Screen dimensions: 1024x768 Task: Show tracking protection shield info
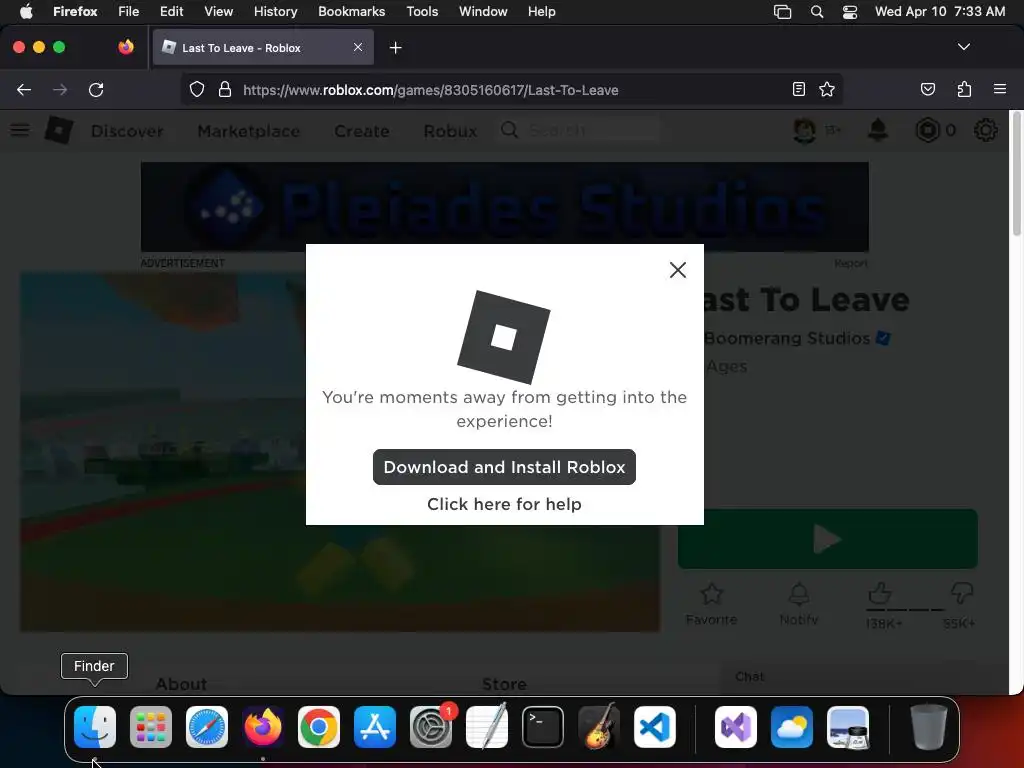(197, 89)
